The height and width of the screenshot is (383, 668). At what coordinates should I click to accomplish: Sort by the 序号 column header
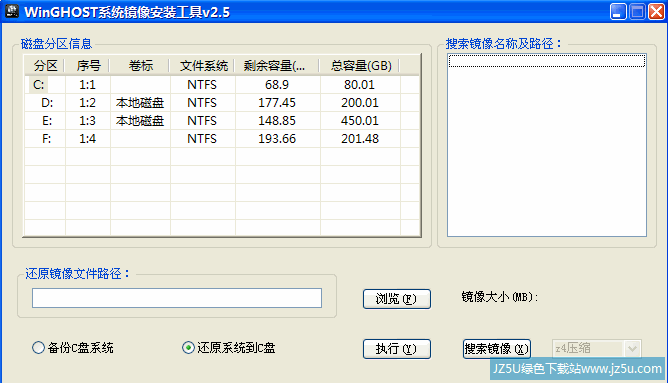coord(88,66)
